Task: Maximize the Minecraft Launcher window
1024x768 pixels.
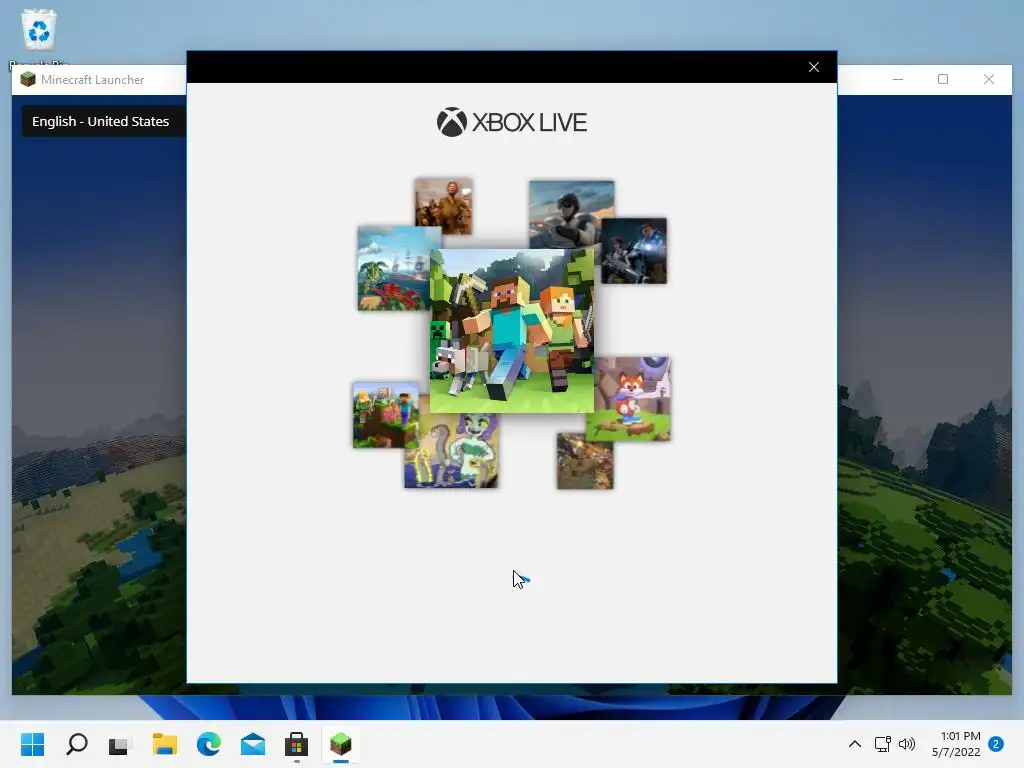Action: [x=943, y=79]
